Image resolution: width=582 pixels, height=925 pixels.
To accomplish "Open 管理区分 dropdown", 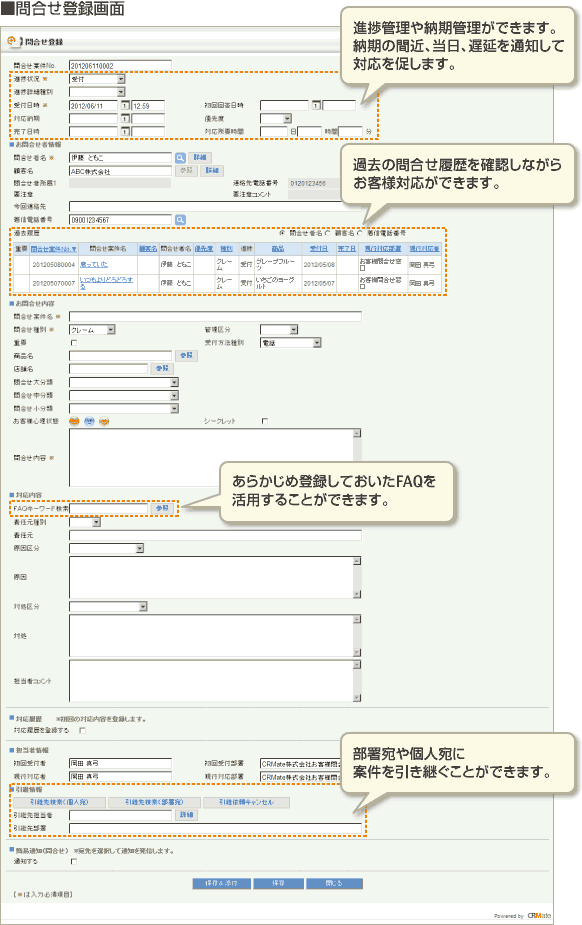I will point(279,330).
